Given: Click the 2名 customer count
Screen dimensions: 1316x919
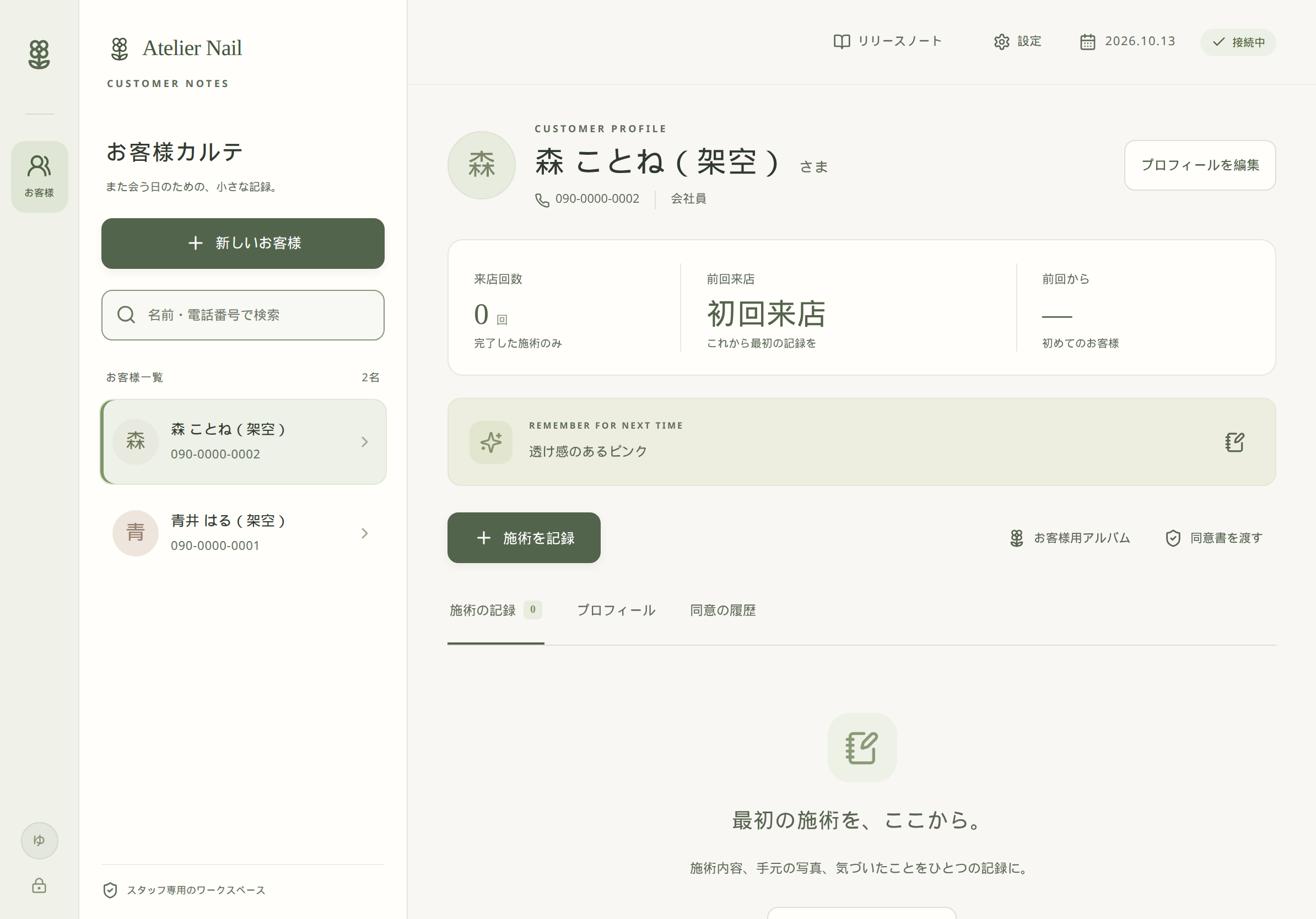Looking at the screenshot, I should click(x=370, y=377).
